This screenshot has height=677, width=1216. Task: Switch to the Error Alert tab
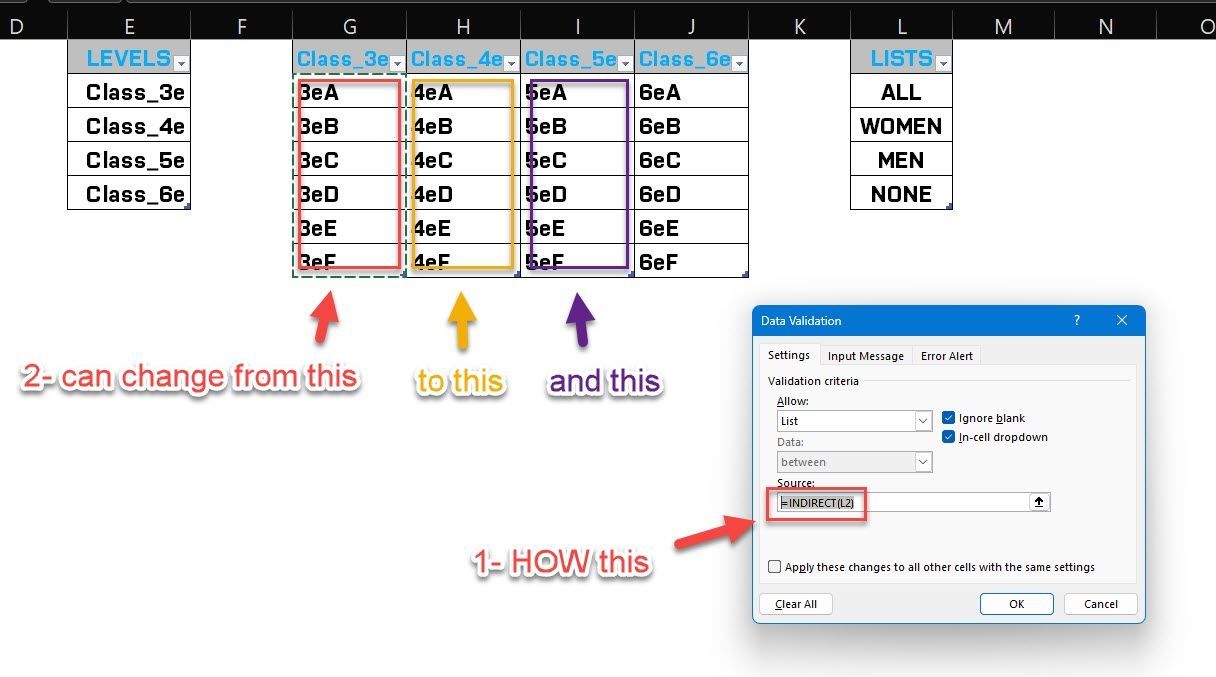click(946, 355)
